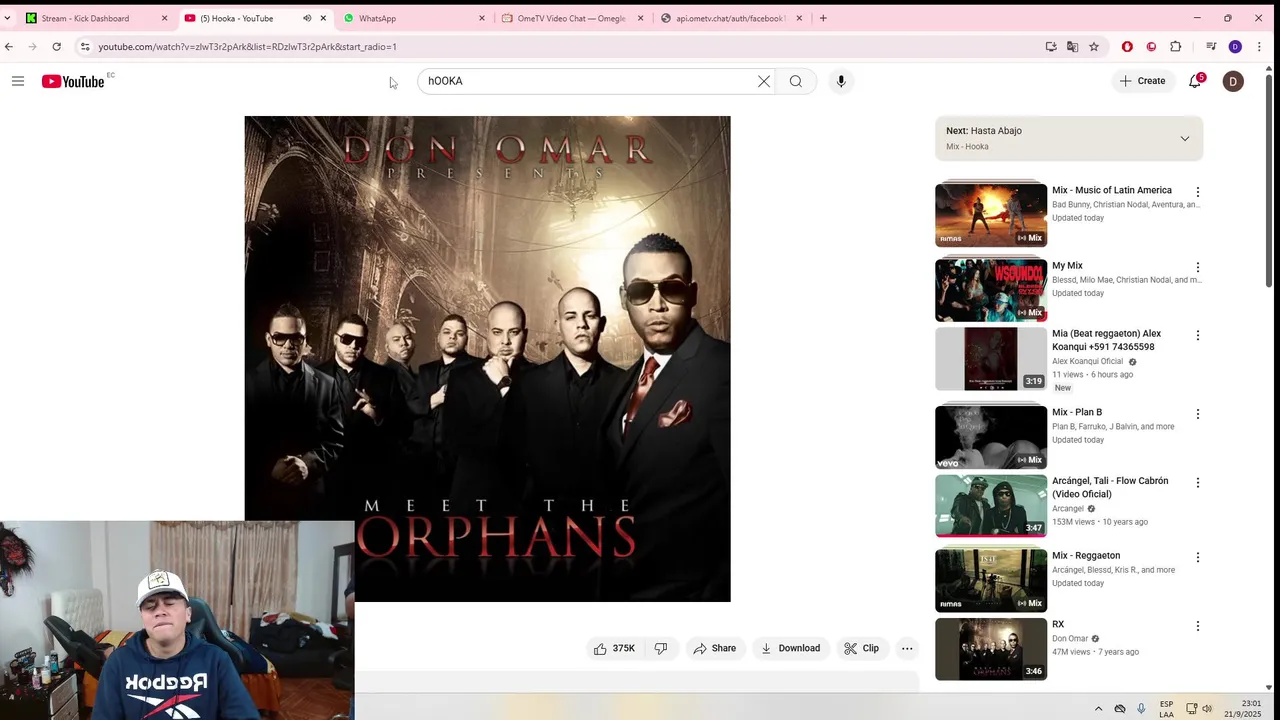Open options menu for Mix - Plan B

click(1197, 413)
